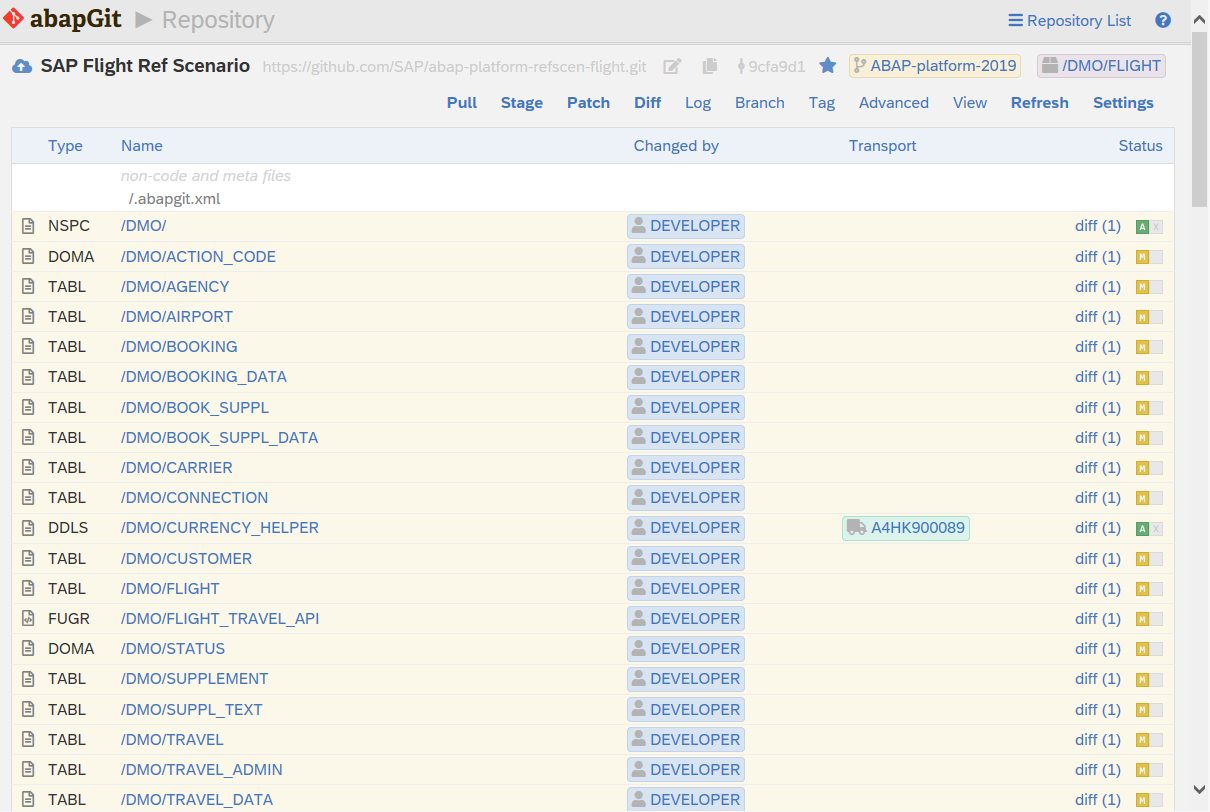Viewport: 1210px width, 812px height.
Task: Toggle the favorite star for repository
Action: 827,66
